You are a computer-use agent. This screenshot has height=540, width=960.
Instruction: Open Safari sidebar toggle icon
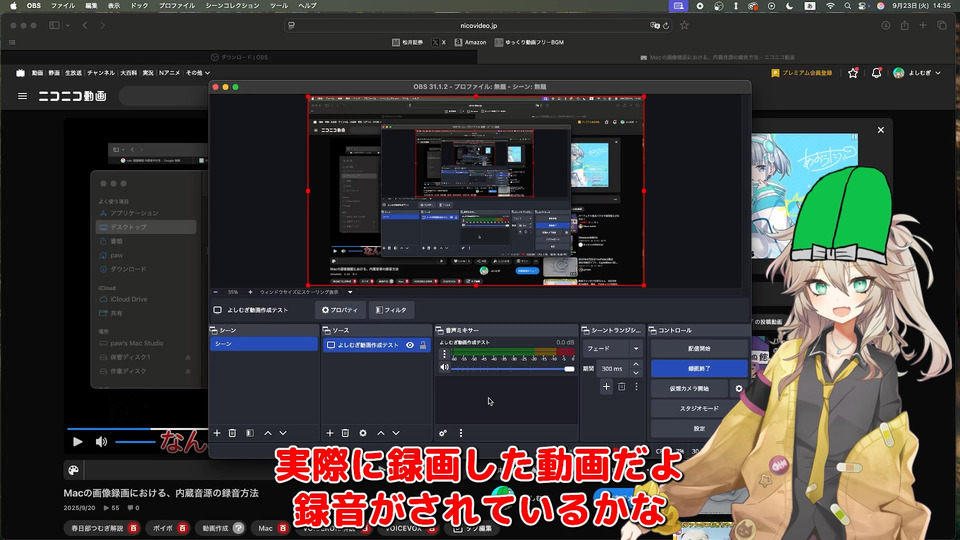pyautogui.click(x=54, y=25)
